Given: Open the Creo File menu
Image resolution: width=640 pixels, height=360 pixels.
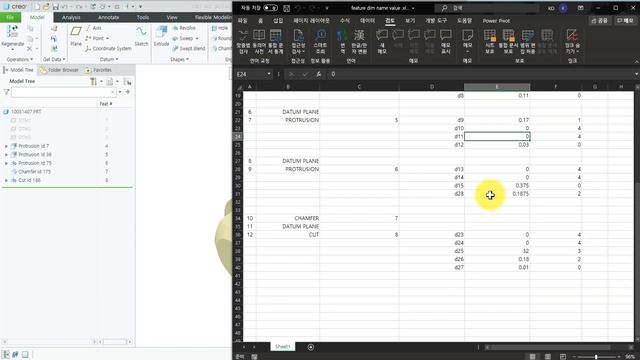Looking at the screenshot, I should (10, 17).
